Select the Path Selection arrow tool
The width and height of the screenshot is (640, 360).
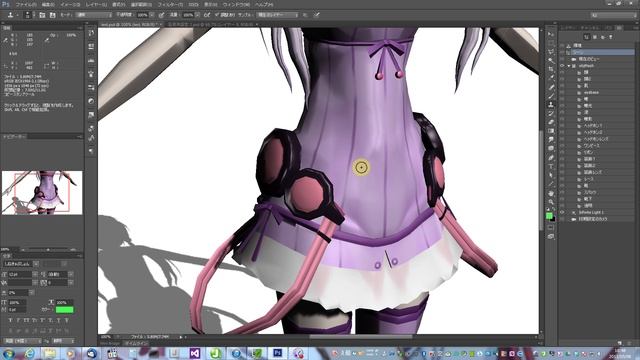point(551,175)
